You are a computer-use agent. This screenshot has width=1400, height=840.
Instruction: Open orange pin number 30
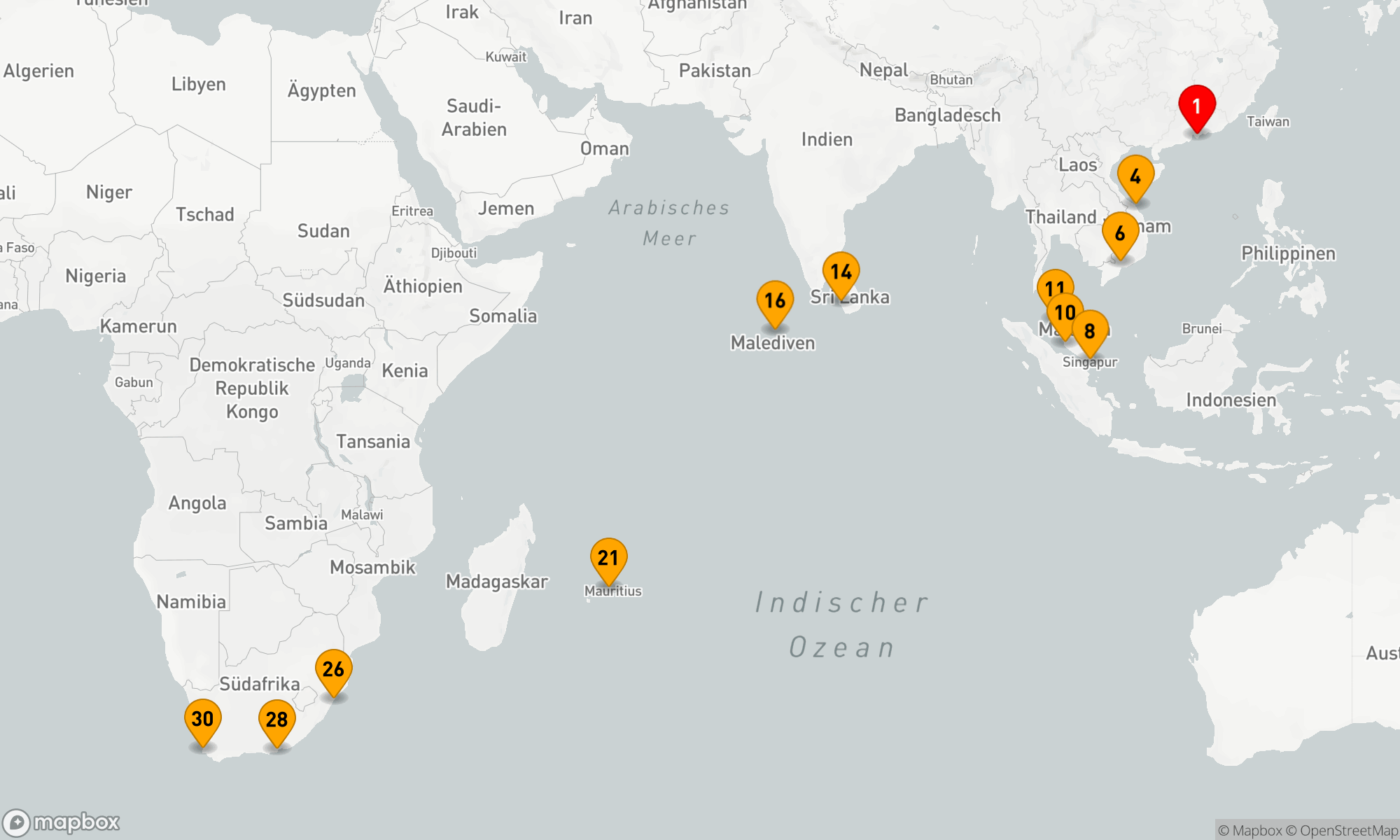[x=202, y=719]
